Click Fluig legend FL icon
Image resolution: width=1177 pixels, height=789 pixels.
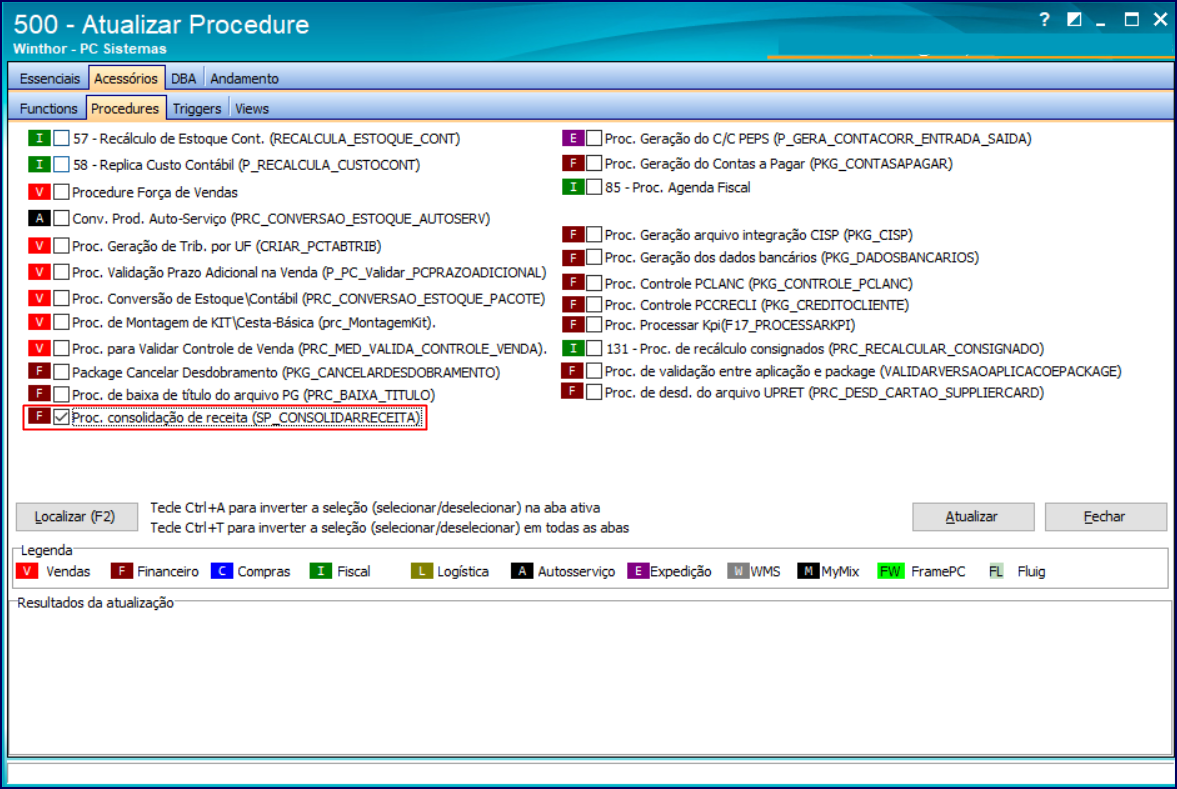tap(996, 571)
